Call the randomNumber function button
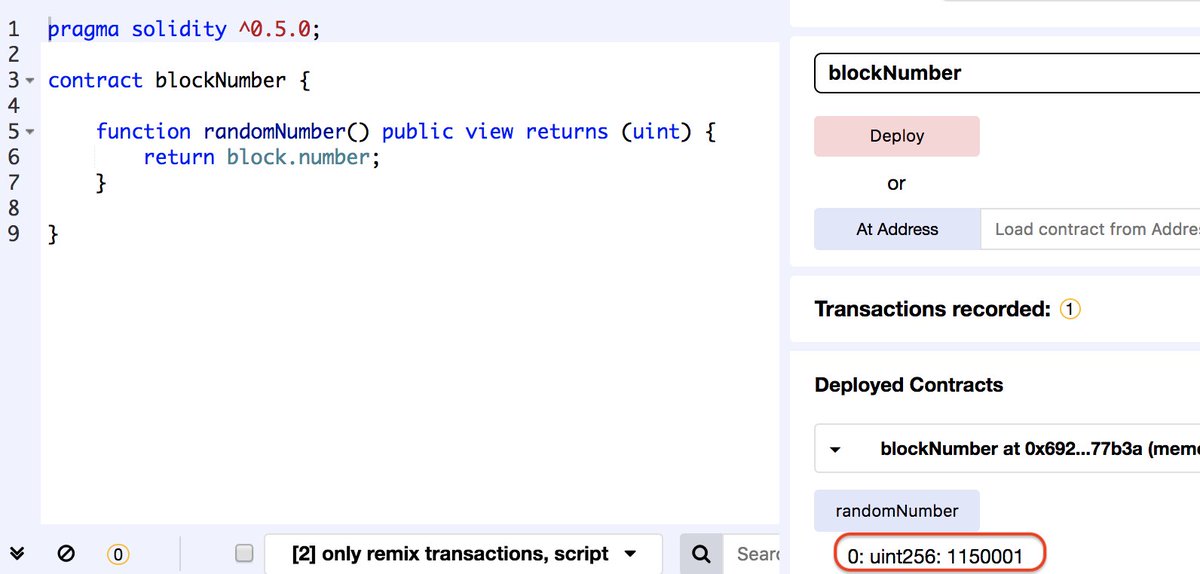 coord(897,511)
